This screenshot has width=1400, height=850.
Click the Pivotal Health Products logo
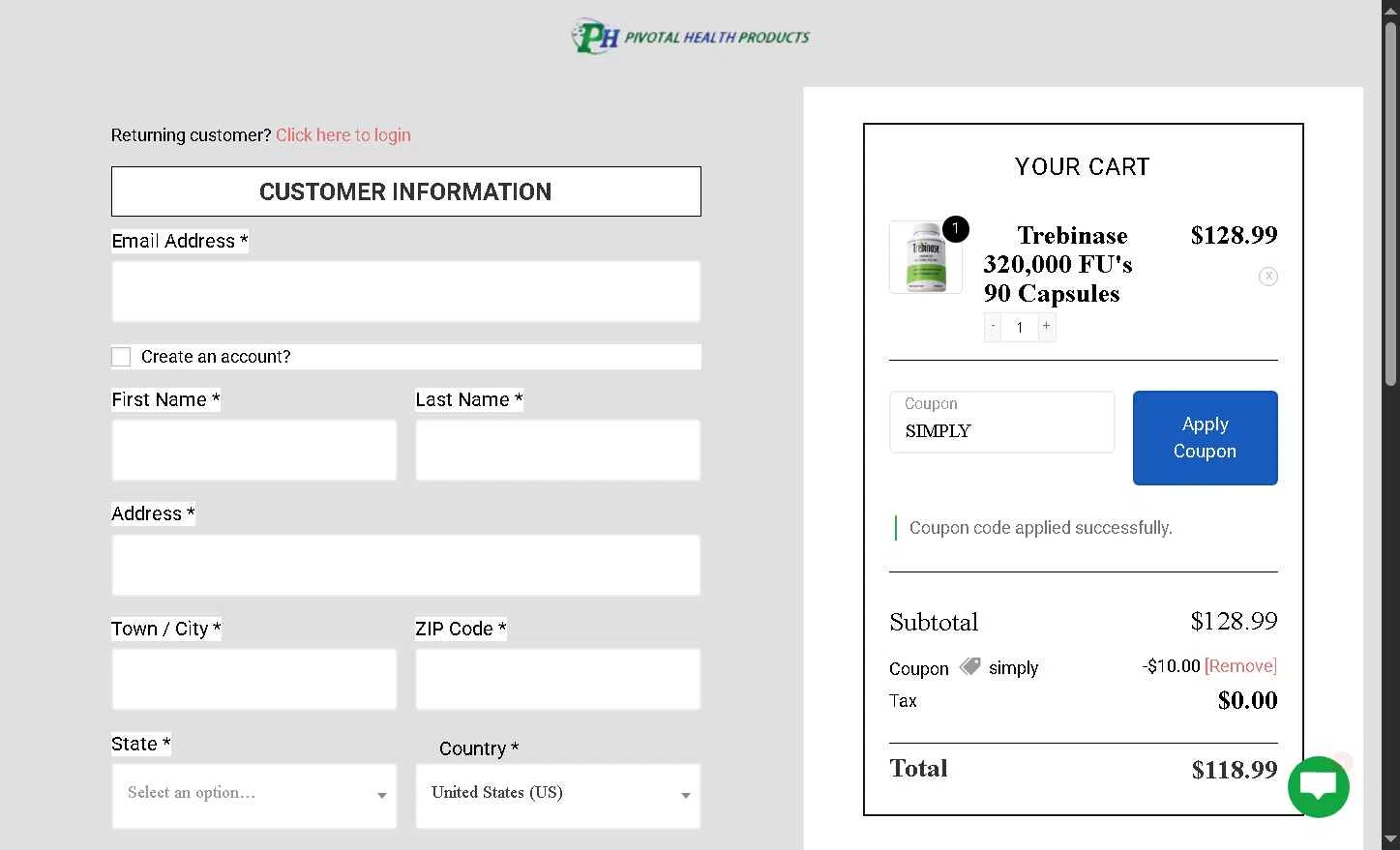690,37
